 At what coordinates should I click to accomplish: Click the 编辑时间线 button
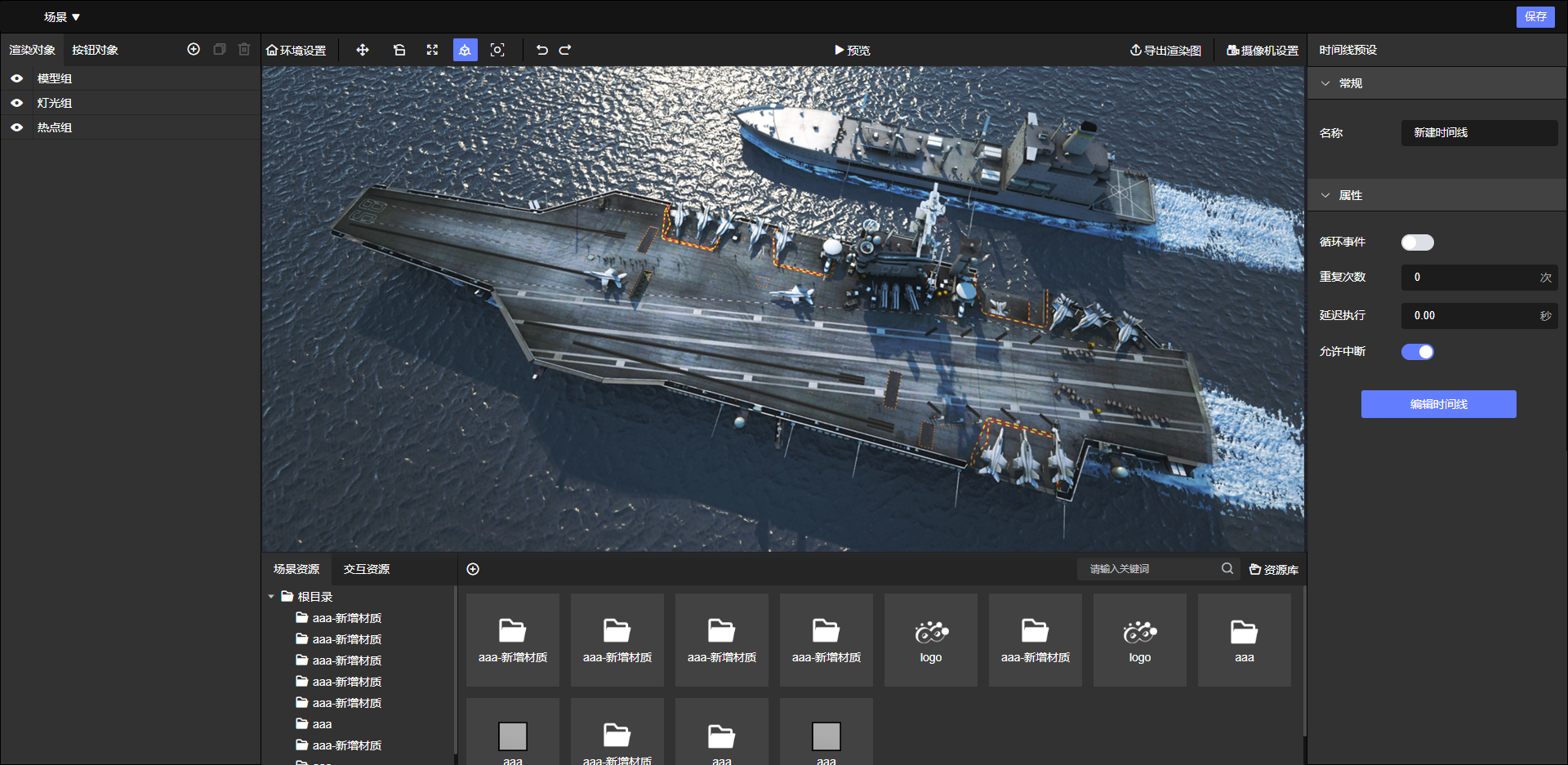tap(1438, 404)
